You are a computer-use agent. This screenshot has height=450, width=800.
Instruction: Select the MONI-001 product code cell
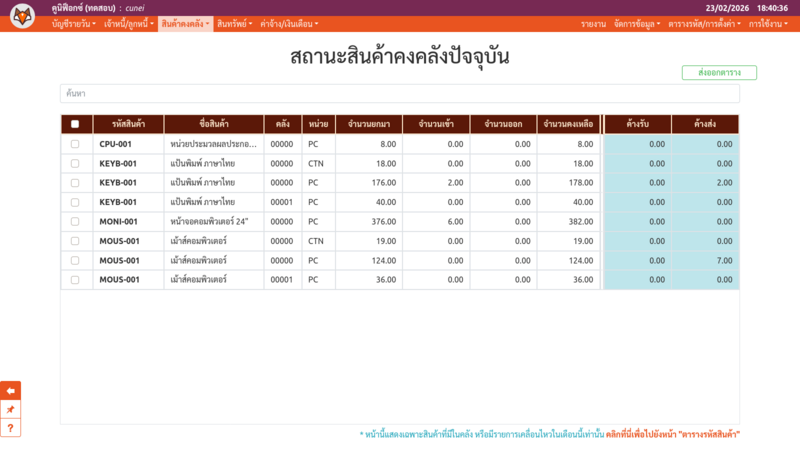tap(128, 221)
